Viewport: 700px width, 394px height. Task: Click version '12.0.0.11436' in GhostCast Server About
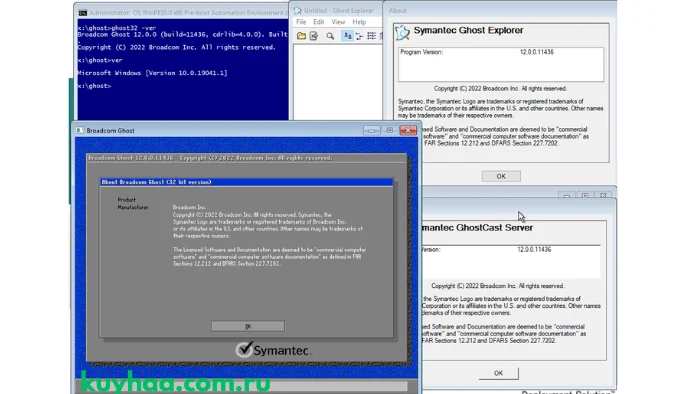(x=534, y=249)
